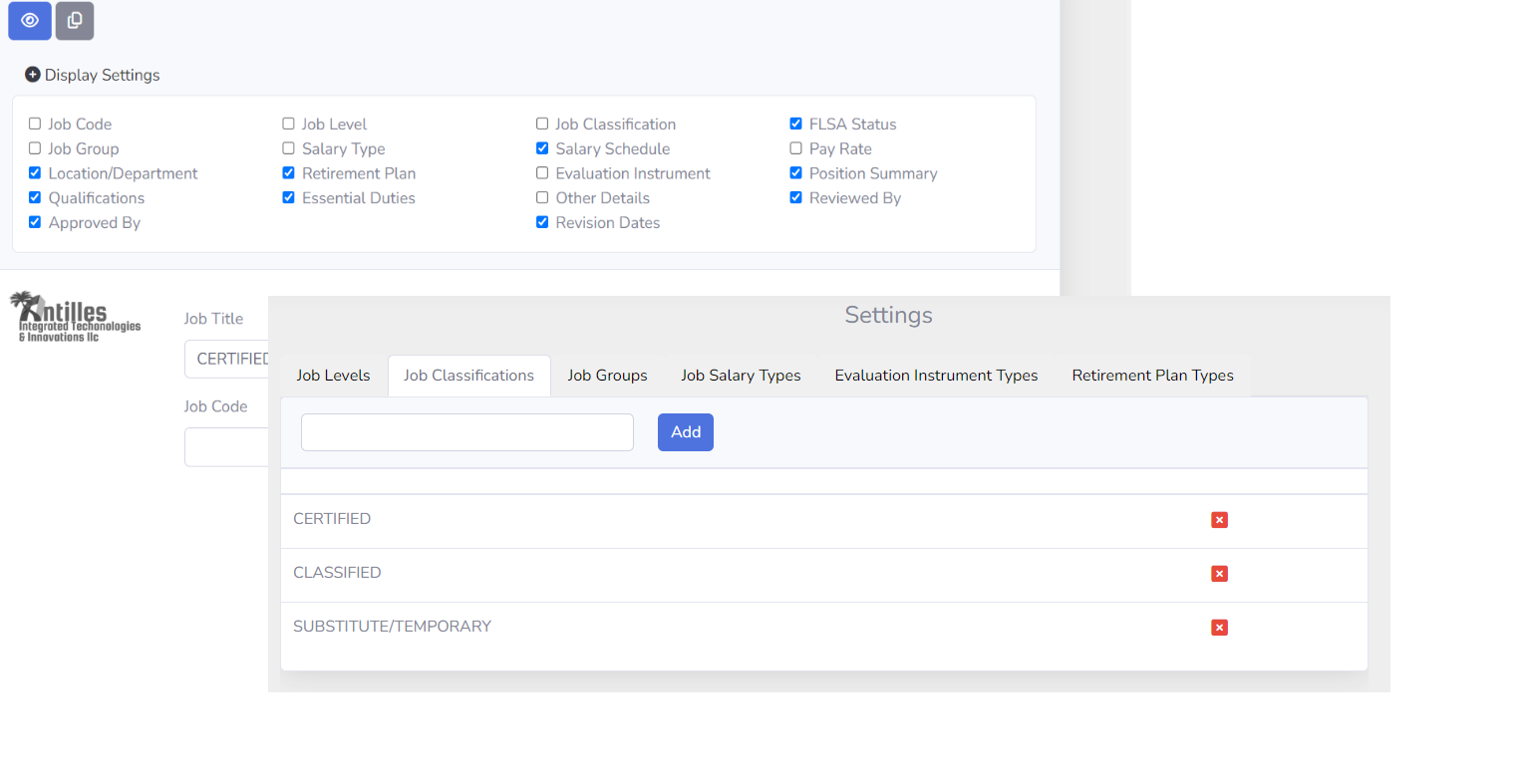Enable the Job Group checkbox
1531x784 pixels.
(35, 148)
